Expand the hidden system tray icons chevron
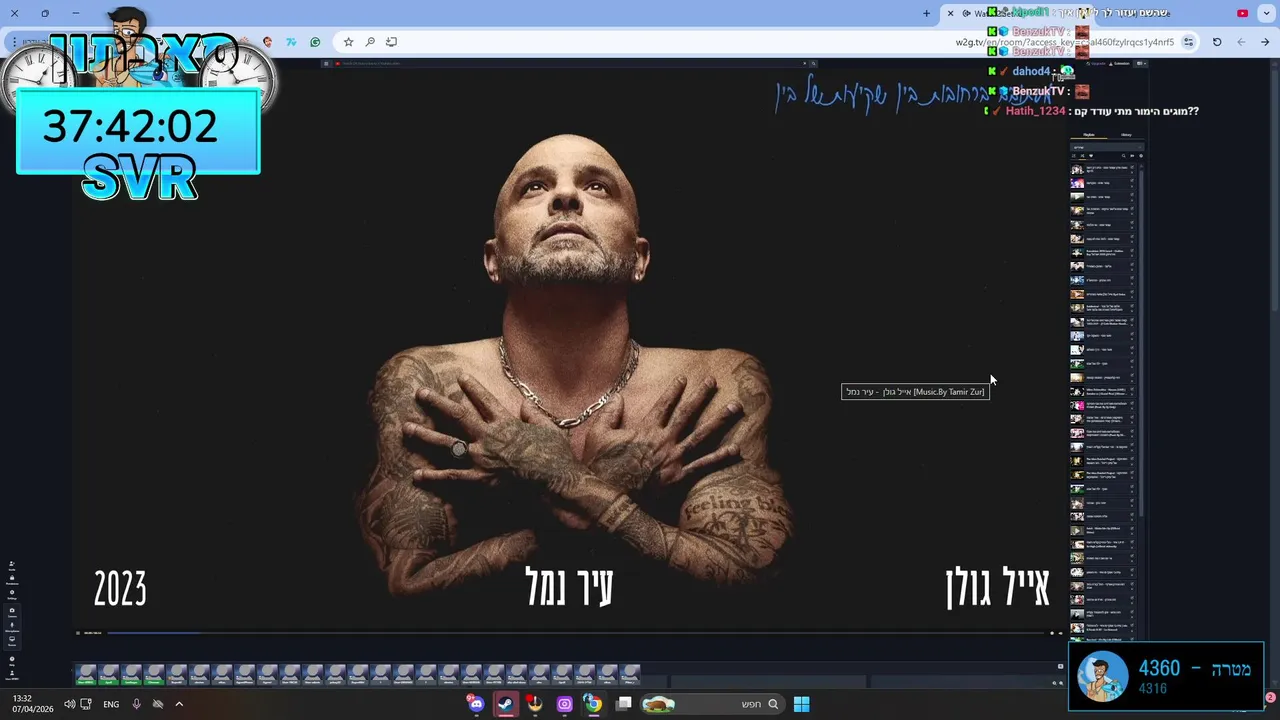Viewport: 1280px width, 720px height. (179, 704)
